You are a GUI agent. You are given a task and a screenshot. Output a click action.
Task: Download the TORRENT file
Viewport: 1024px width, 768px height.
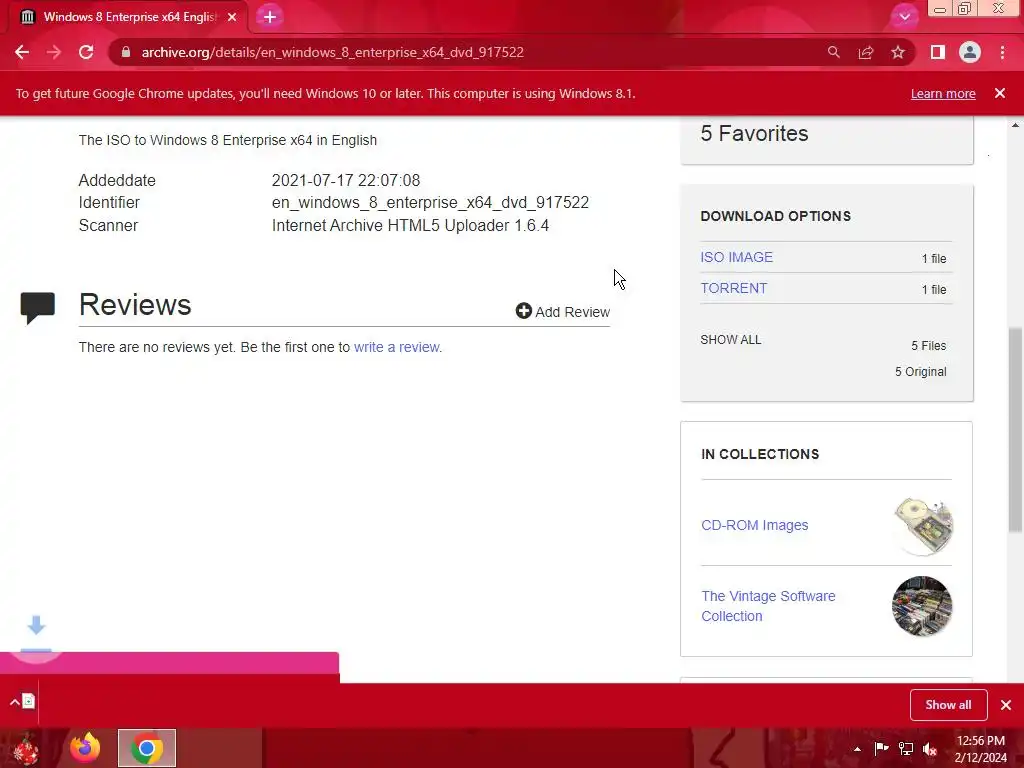734,288
